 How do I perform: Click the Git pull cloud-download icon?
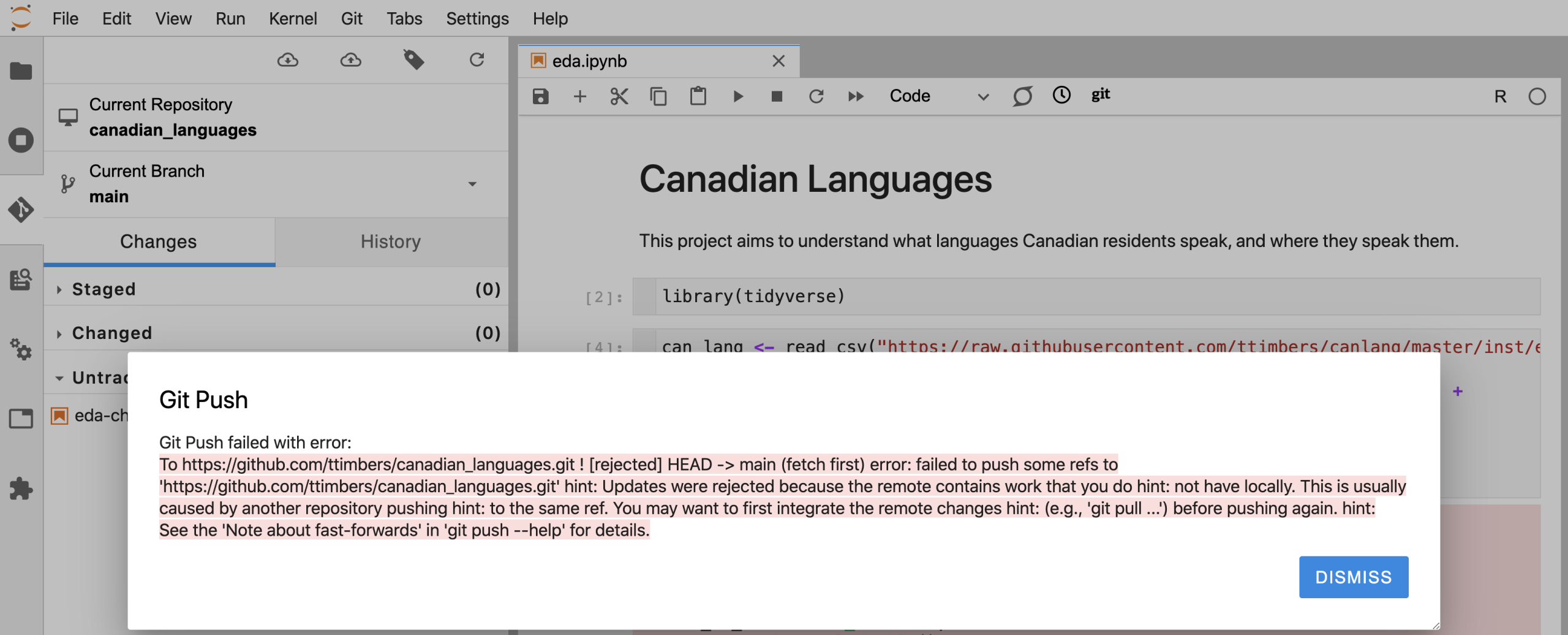287,60
